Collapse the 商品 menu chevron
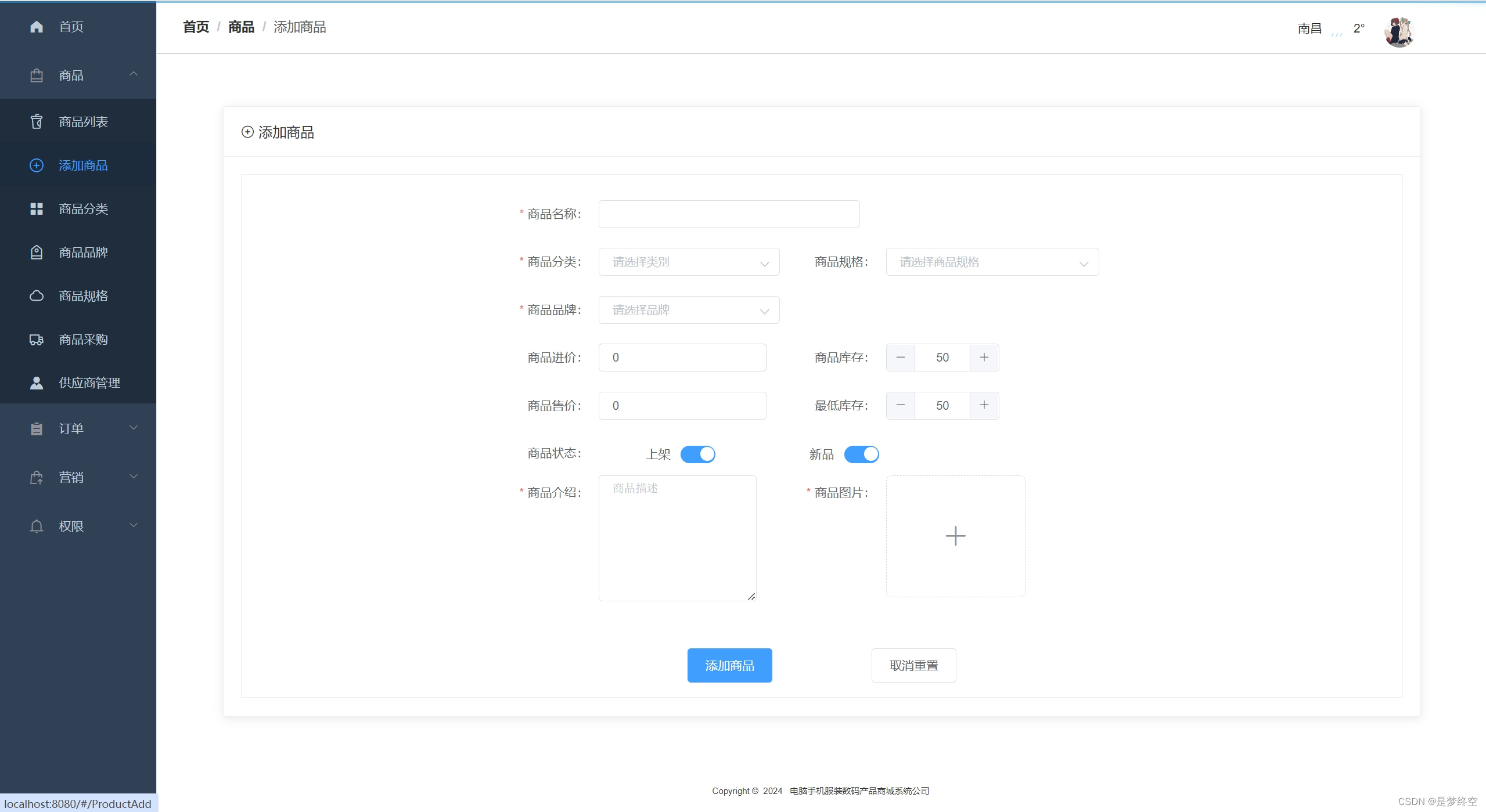This screenshot has width=1486, height=812. pos(134,74)
